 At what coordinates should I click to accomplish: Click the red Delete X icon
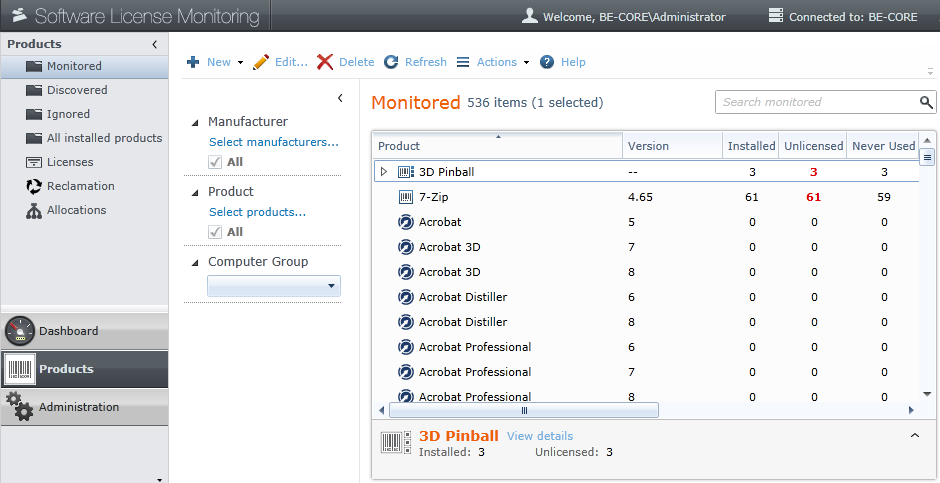pyautogui.click(x=325, y=62)
